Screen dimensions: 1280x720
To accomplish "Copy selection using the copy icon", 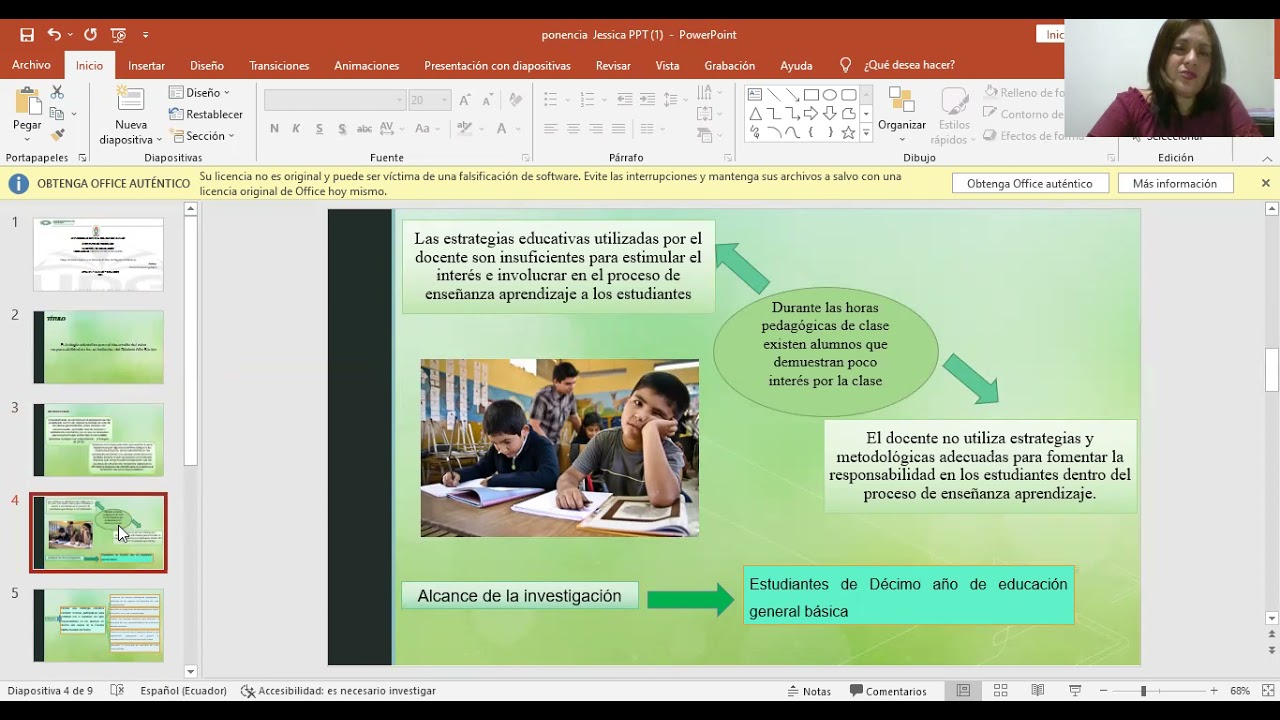I will [x=57, y=114].
